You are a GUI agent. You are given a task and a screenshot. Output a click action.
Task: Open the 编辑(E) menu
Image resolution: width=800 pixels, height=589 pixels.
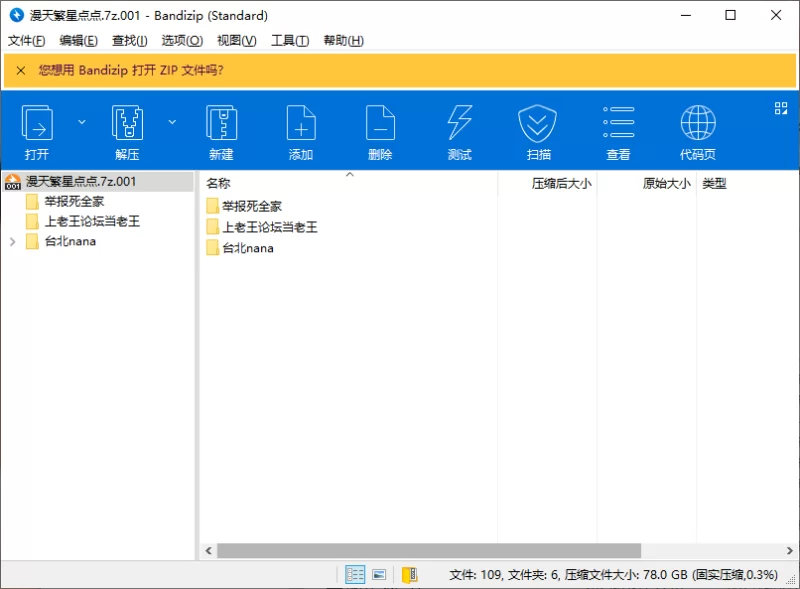tap(79, 40)
